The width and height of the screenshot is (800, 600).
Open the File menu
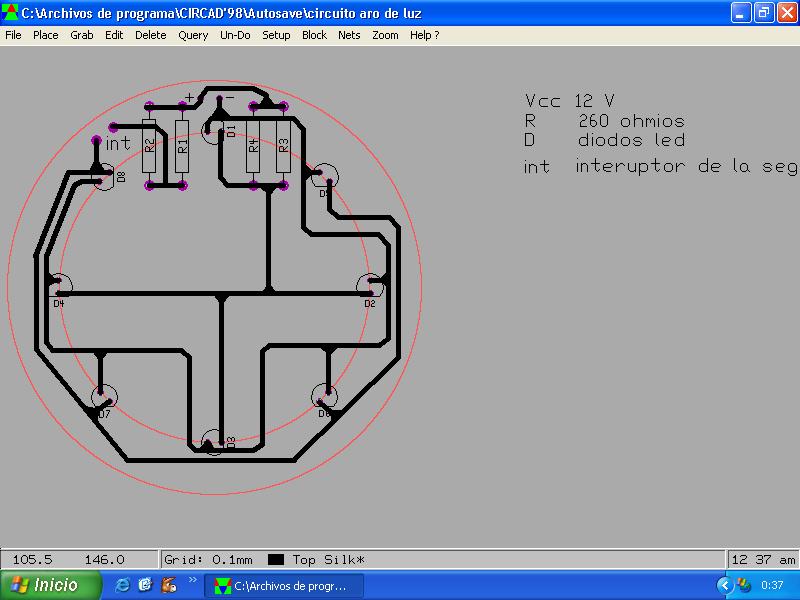coord(13,35)
